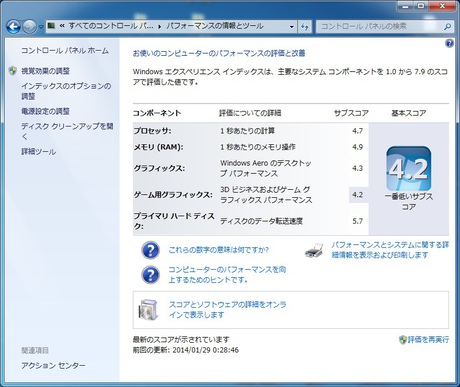The width and height of the screenshot is (460, 387).
Task: Click the これらの数字の意味は何ですか help icon
Action: pos(150,250)
